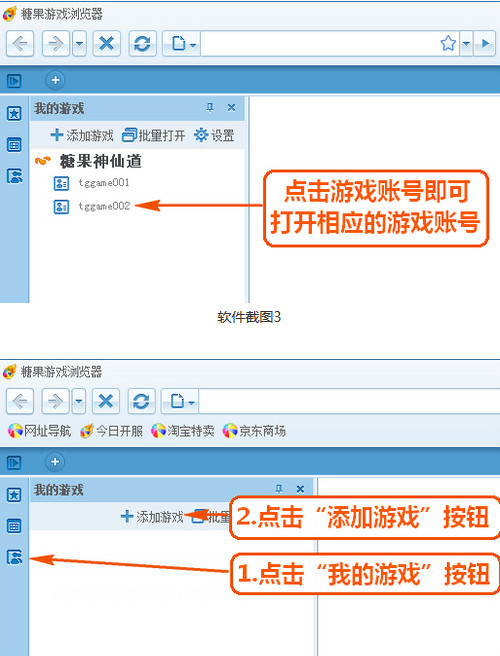Open 设置 in upper My Games panel
The height and width of the screenshot is (656, 500).
(x=214, y=135)
